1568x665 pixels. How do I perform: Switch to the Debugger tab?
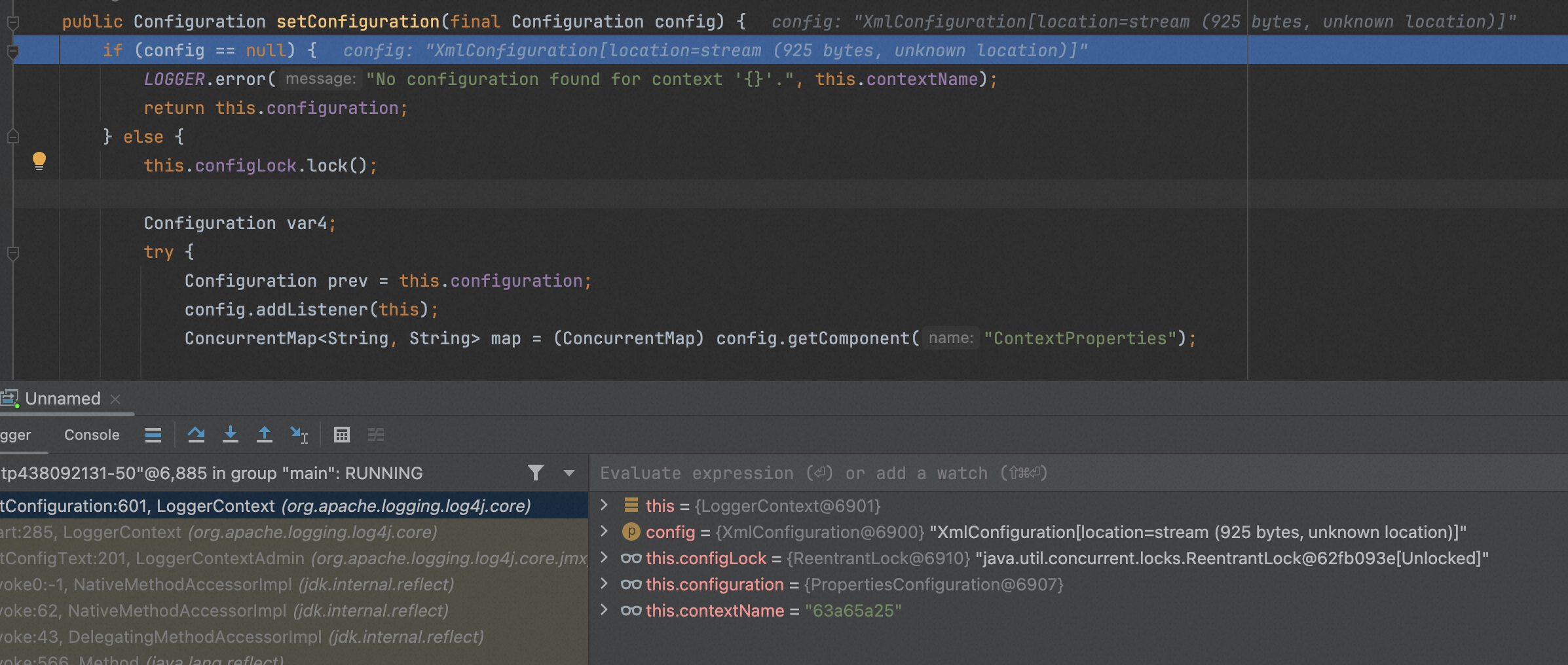(x=16, y=435)
